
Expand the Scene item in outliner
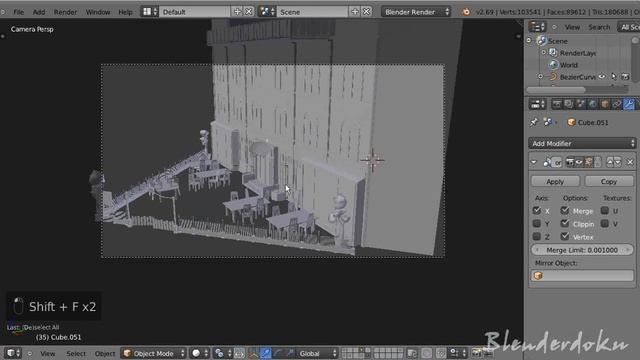tap(529, 41)
